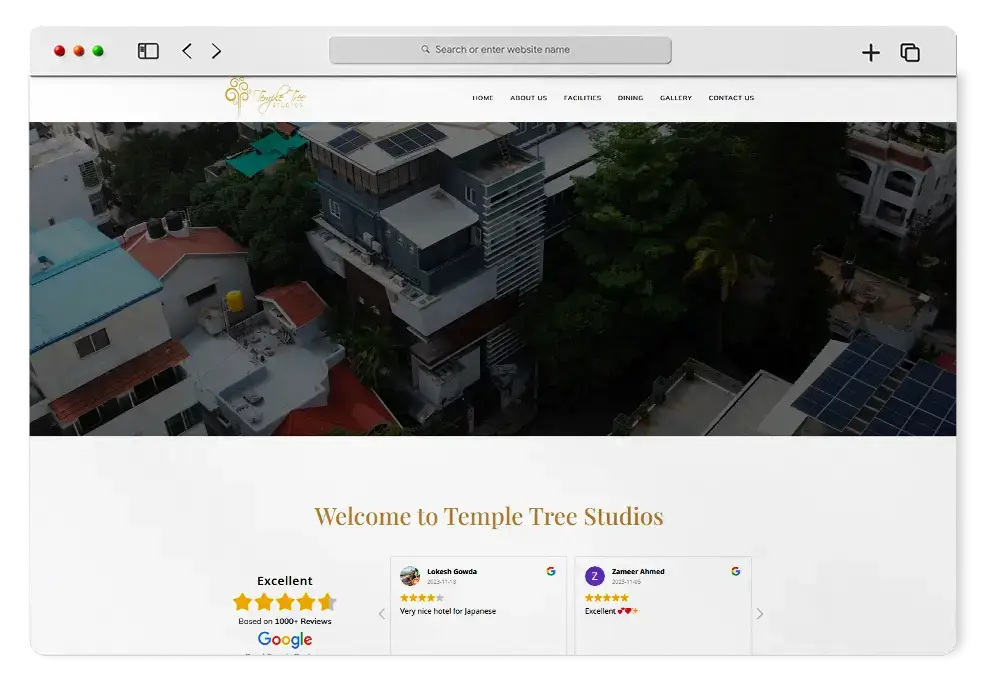Viewport: 1000px width, 692px height.
Task: Focus the search or enter website field
Action: [x=500, y=50]
